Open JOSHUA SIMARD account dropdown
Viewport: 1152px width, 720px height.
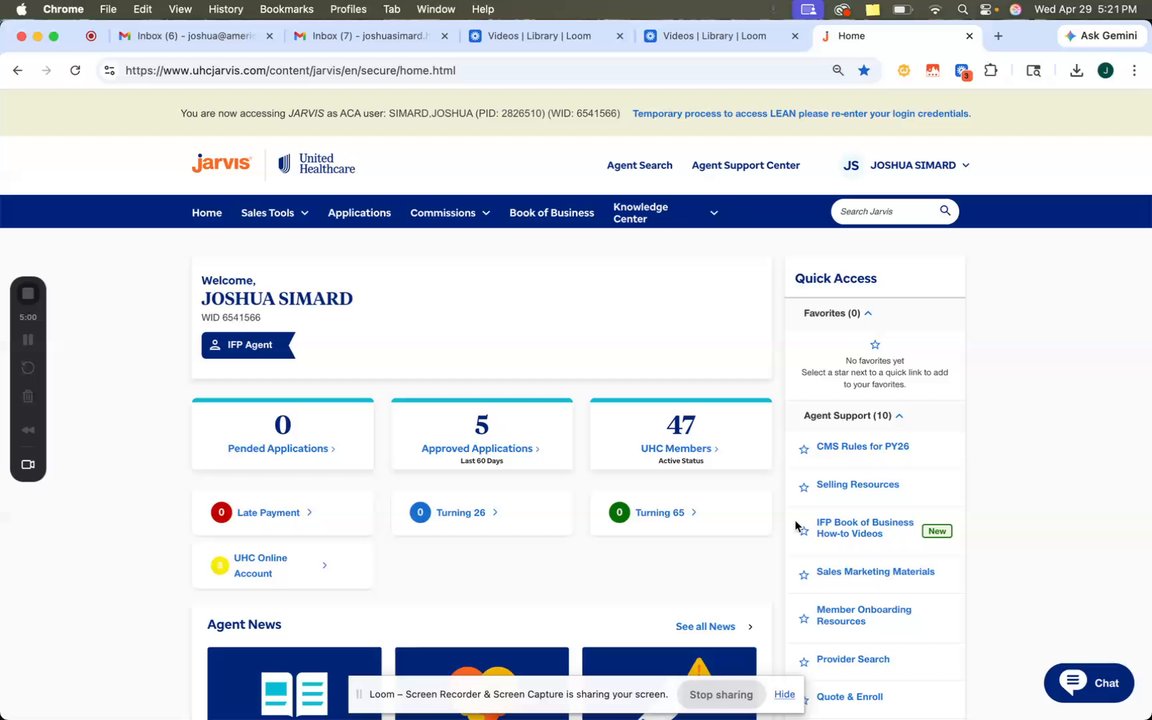click(906, 165)
